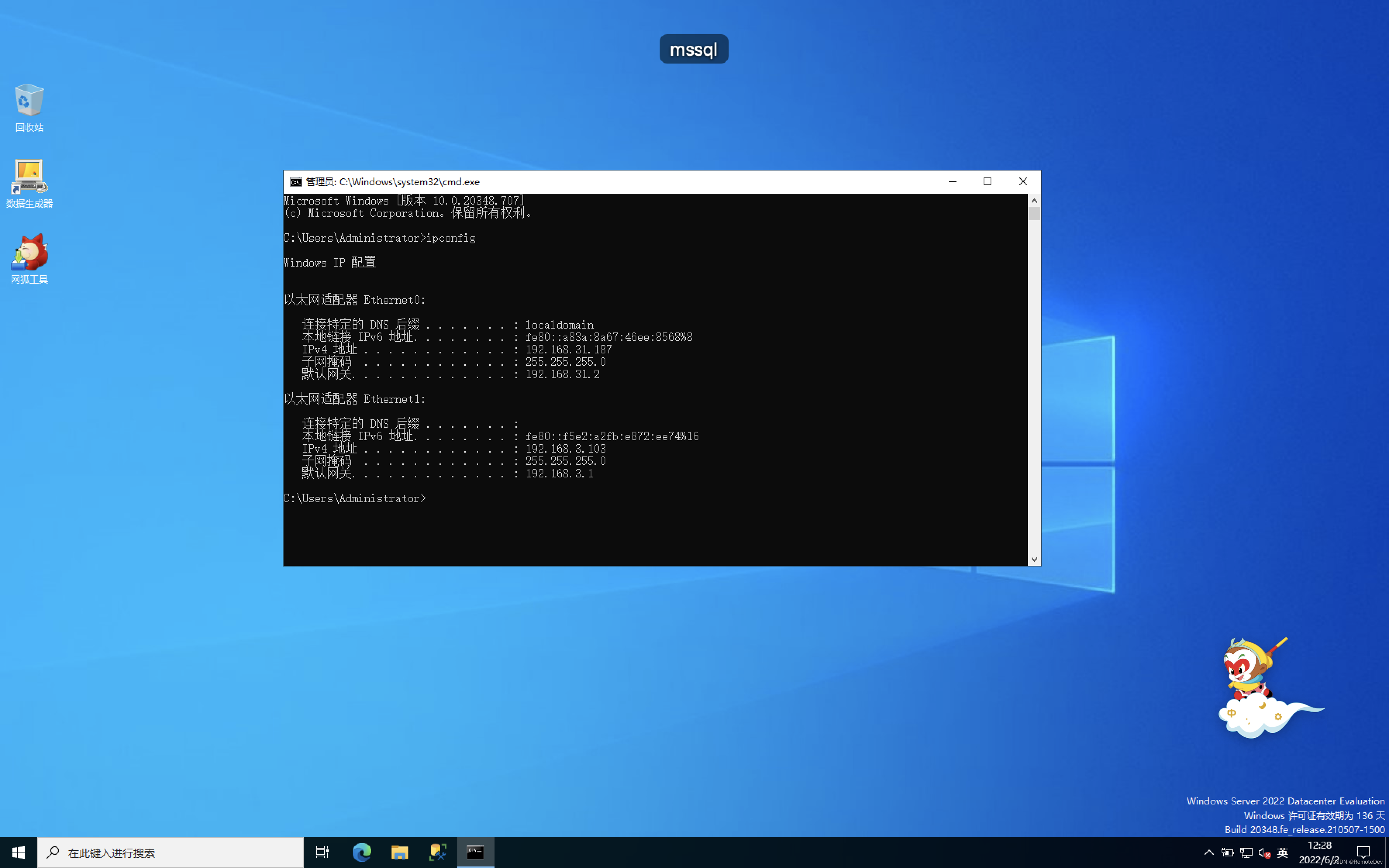Viewport: 1389px width, 868px height.
Task: Open the clock showing 12:28
Action: [1320, 852]
